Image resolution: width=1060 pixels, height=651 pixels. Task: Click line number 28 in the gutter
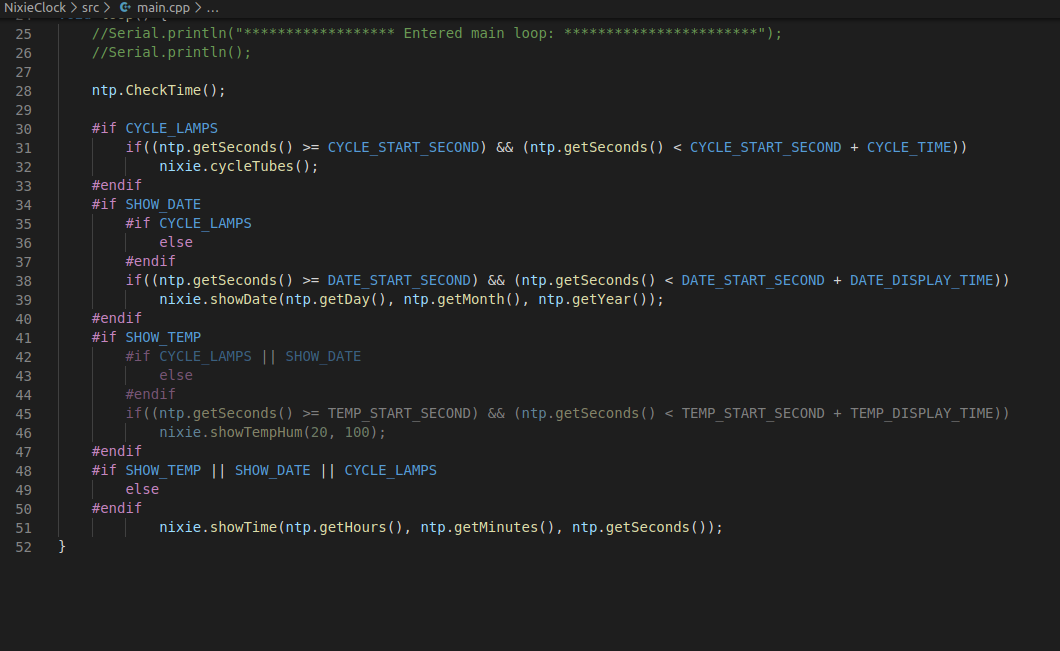click(x=24, y=90)
